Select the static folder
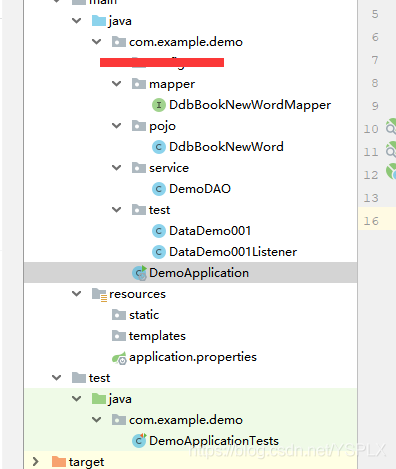The image size is (396, 469). click(x=144, y=315)
